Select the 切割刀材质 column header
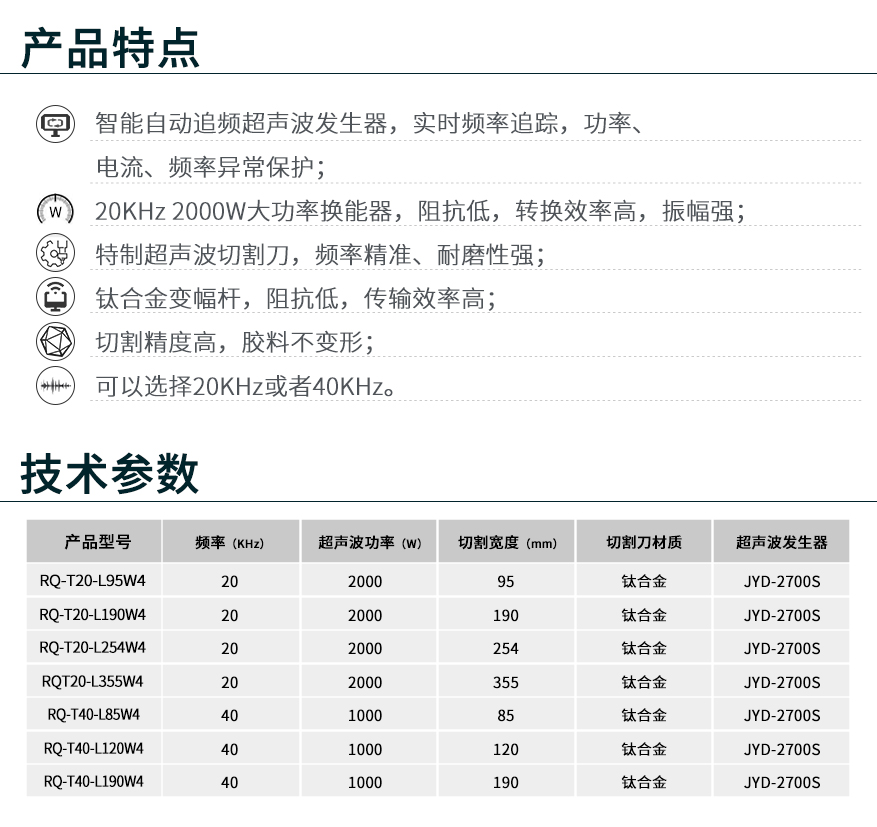 tap(644, 543)
